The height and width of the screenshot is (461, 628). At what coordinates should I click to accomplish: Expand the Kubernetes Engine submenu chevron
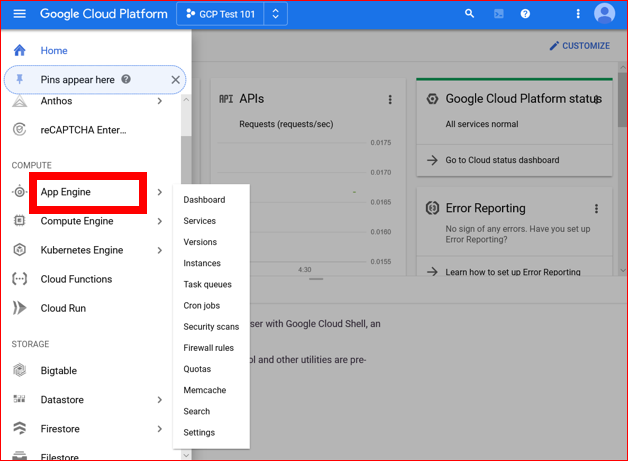160,250
